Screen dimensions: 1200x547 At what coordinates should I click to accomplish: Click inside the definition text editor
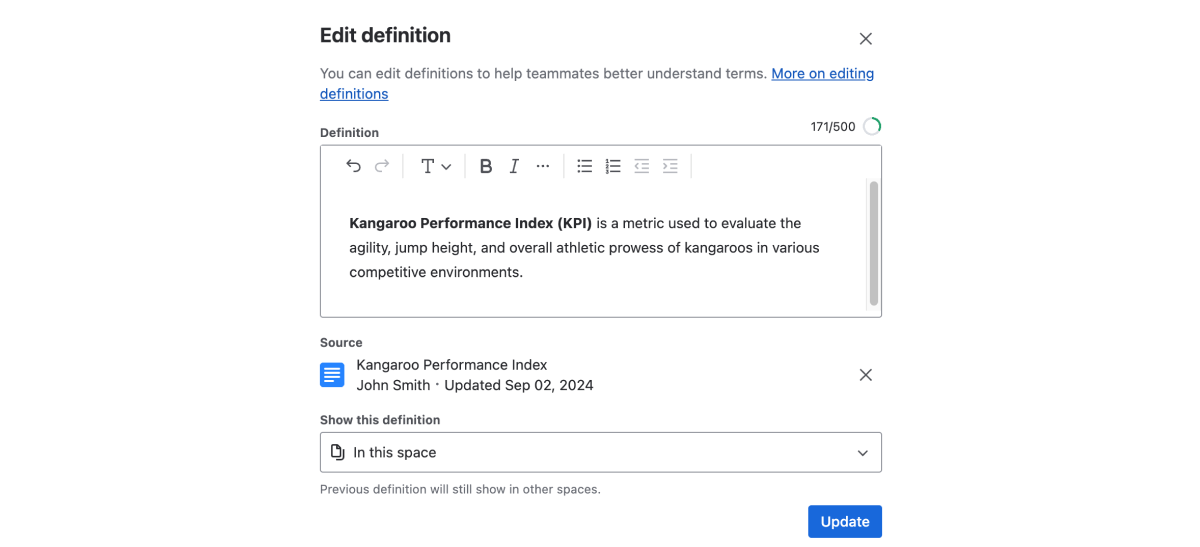(593, 247)
